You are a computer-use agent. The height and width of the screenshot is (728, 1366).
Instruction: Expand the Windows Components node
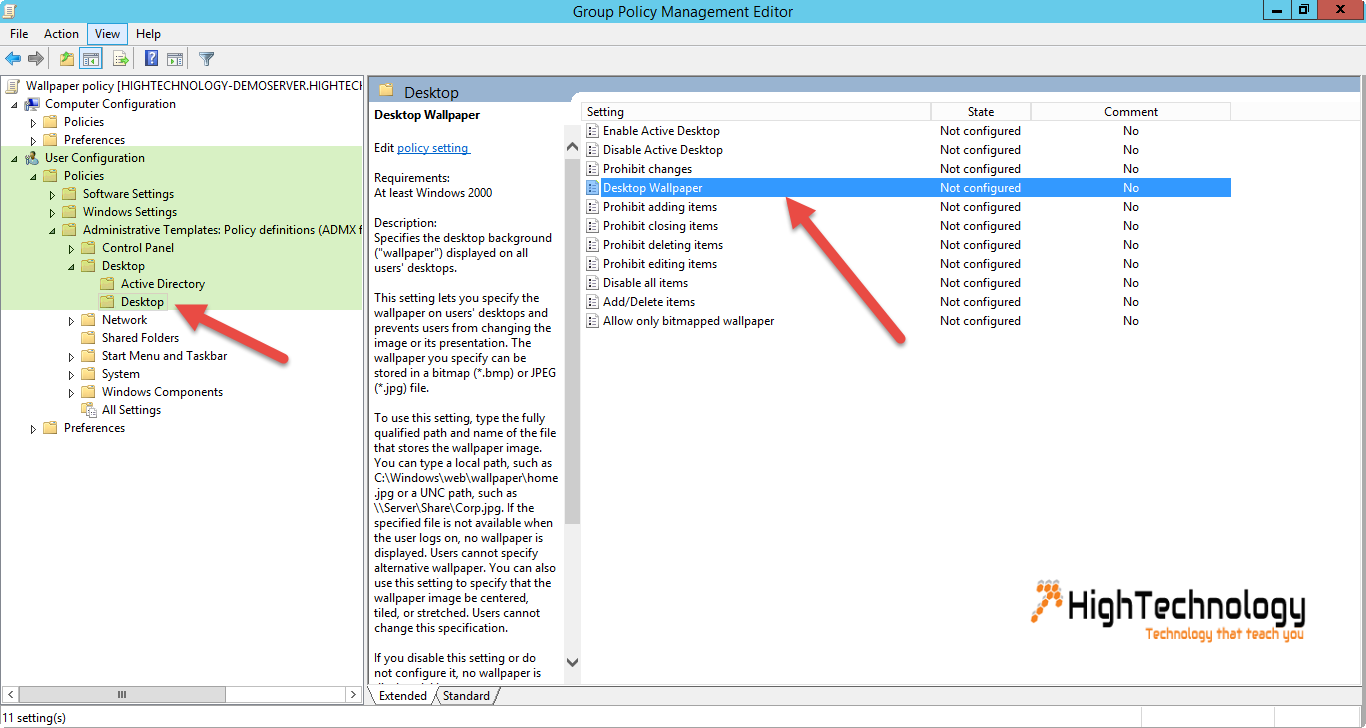pos(71,392)
